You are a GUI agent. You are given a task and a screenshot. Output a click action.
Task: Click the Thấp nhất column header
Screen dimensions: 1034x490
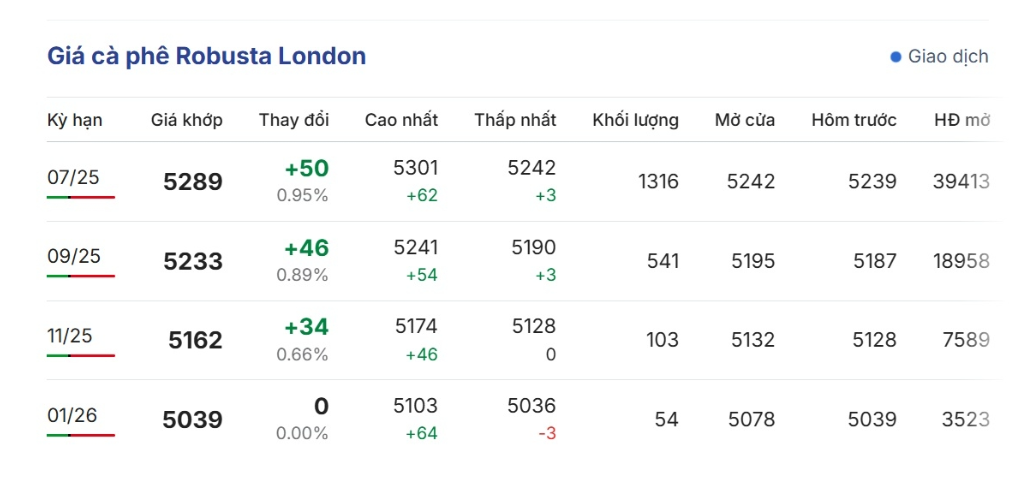515,120
